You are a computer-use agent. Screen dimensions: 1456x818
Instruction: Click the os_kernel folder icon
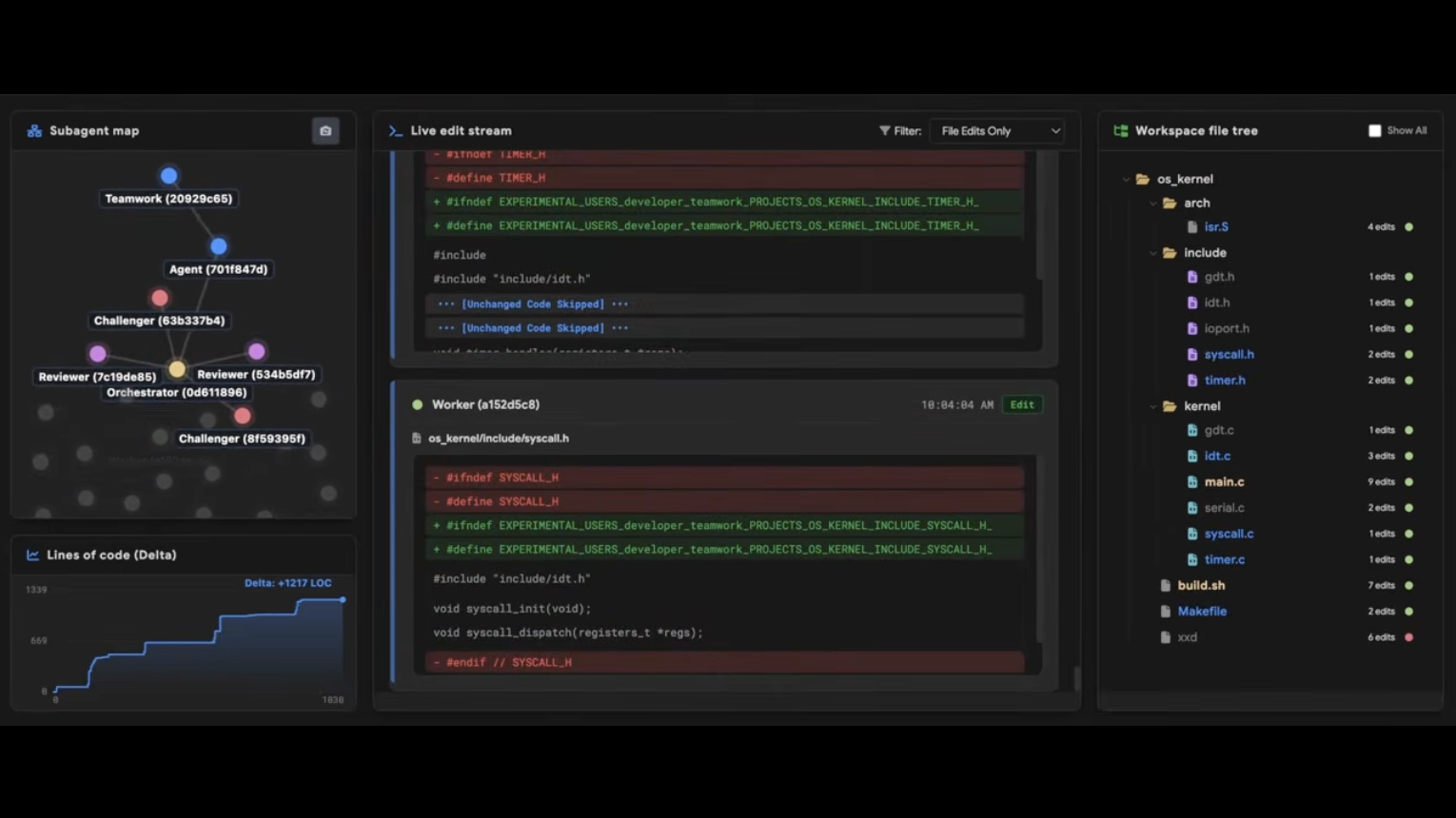pyautogui.click(x=1142, y=179)
